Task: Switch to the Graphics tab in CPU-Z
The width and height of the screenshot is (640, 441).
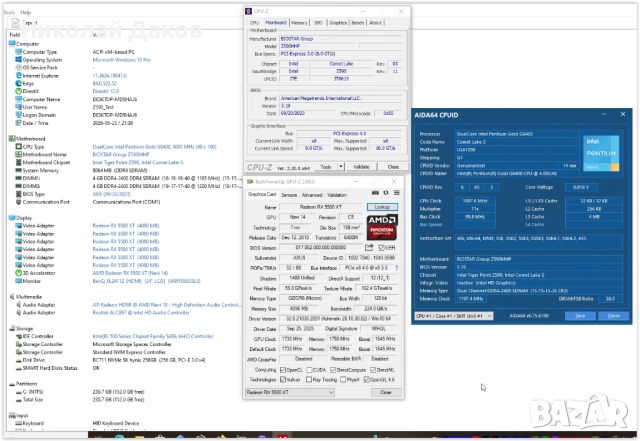Action: [x=338, y=23]
